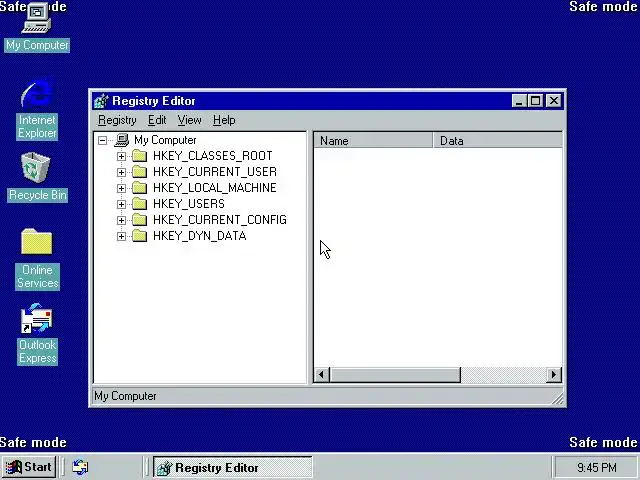The image size is (640, 480).
Task: Click the HKEY_CLASSES_ROOT folder icon
Action: pos(140,156)
